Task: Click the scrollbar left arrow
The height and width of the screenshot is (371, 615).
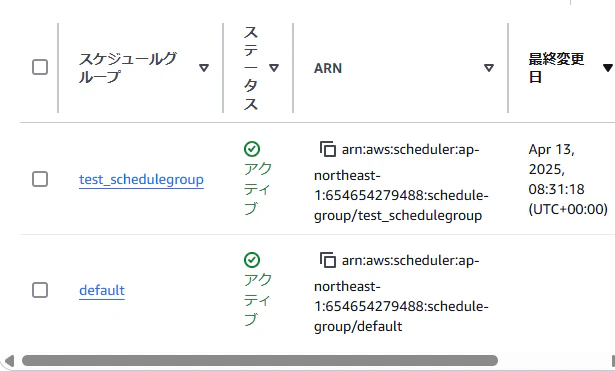Action: (x=9, y=360)
